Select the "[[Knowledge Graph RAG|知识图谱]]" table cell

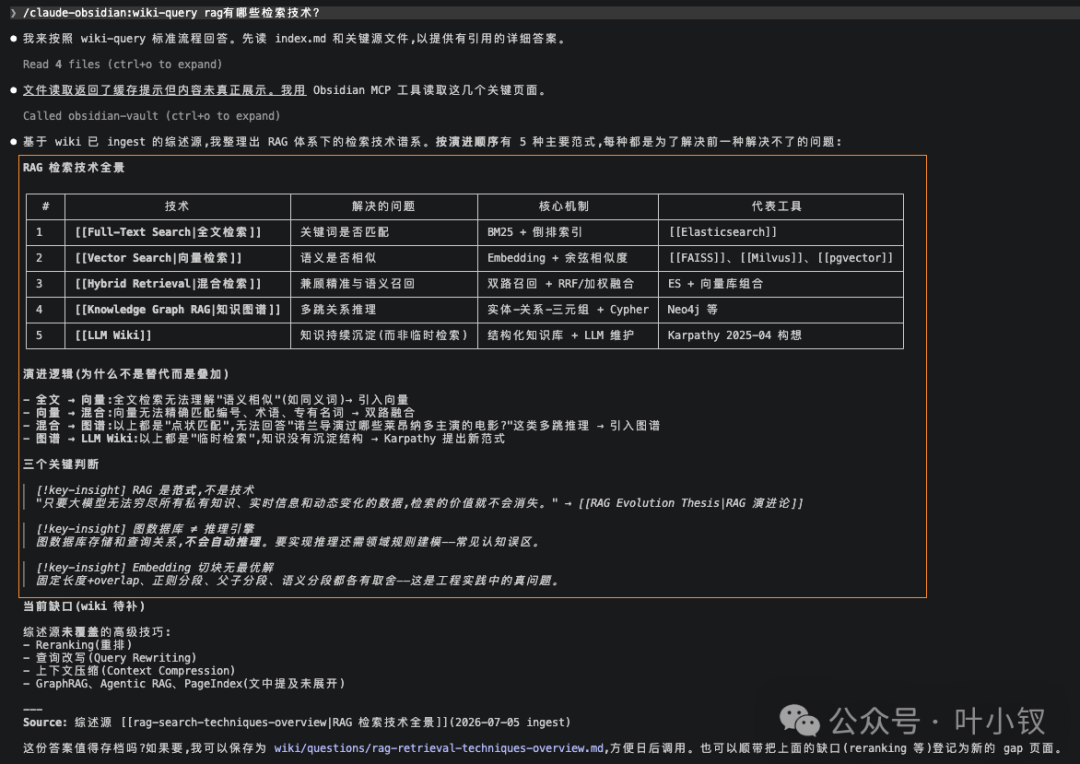tap(178, 309)
